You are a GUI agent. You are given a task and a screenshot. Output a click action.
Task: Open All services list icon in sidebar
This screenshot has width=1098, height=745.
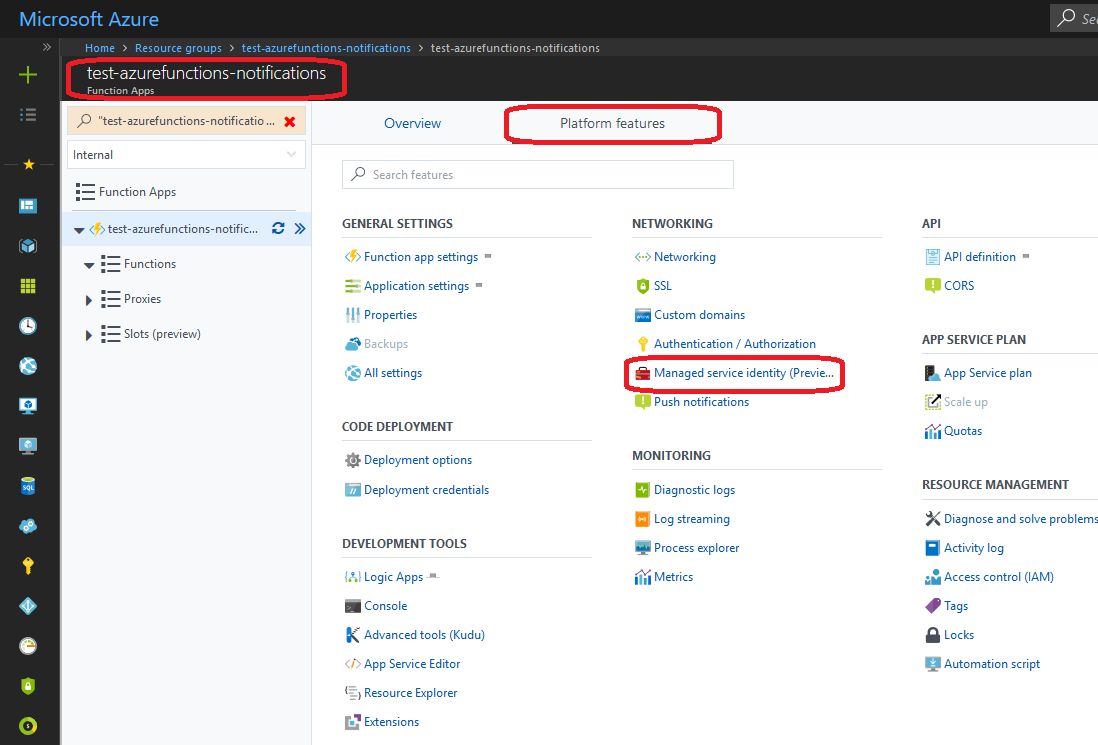click(27, 115)
